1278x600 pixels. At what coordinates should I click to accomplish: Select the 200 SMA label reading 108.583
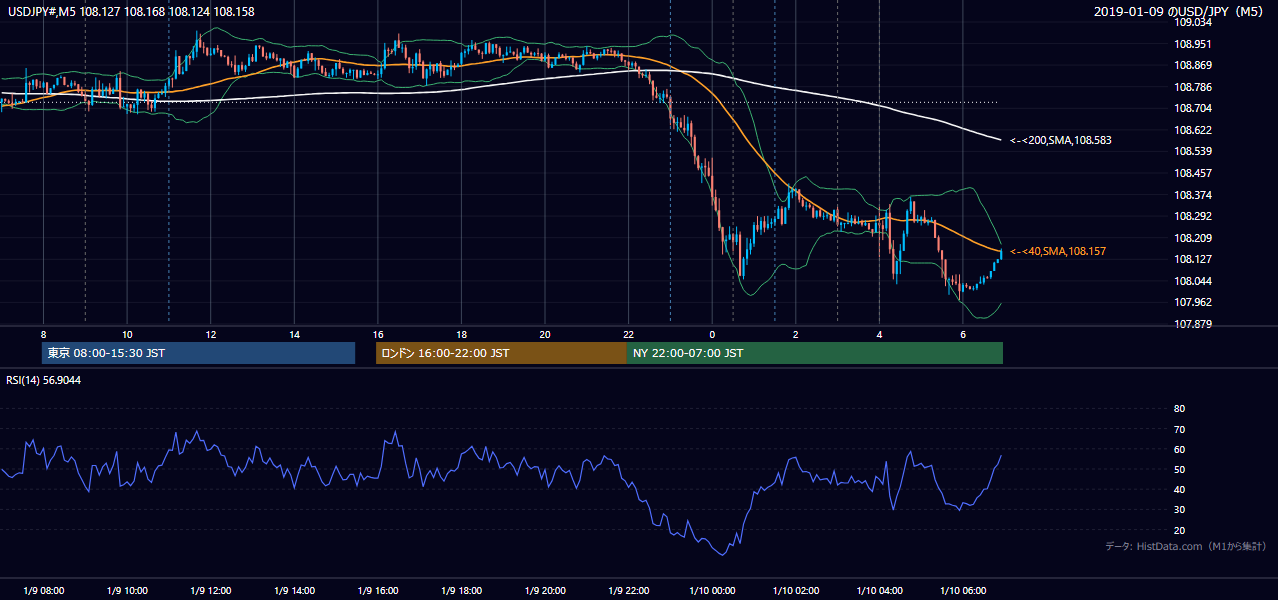[1060, 141]
